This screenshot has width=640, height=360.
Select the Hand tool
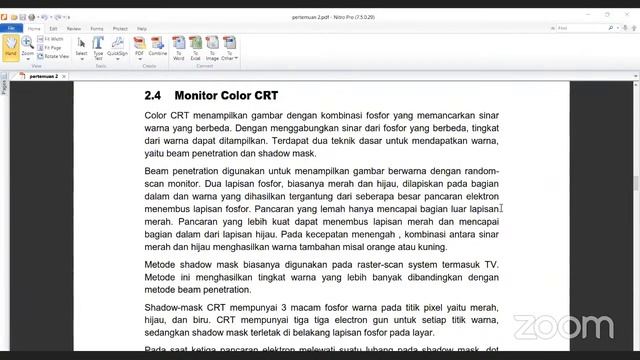[11, 47]
